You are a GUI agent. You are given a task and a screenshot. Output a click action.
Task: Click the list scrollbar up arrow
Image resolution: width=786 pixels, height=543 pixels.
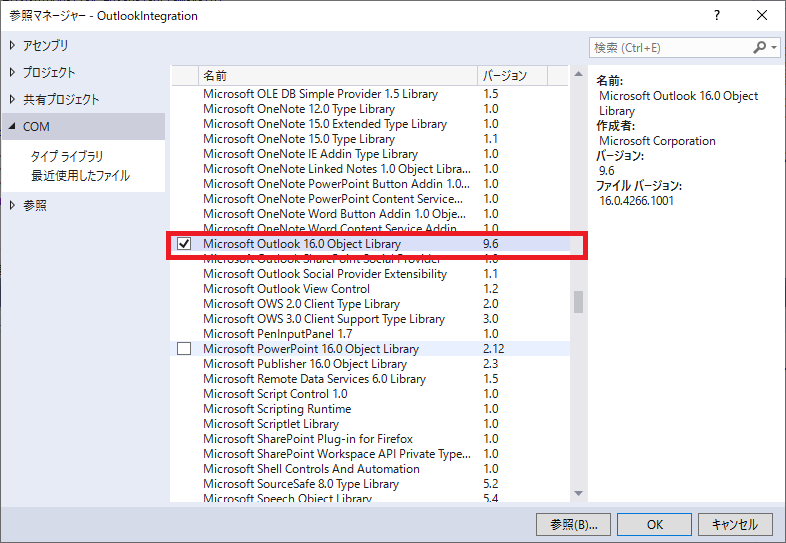[578, 74]
